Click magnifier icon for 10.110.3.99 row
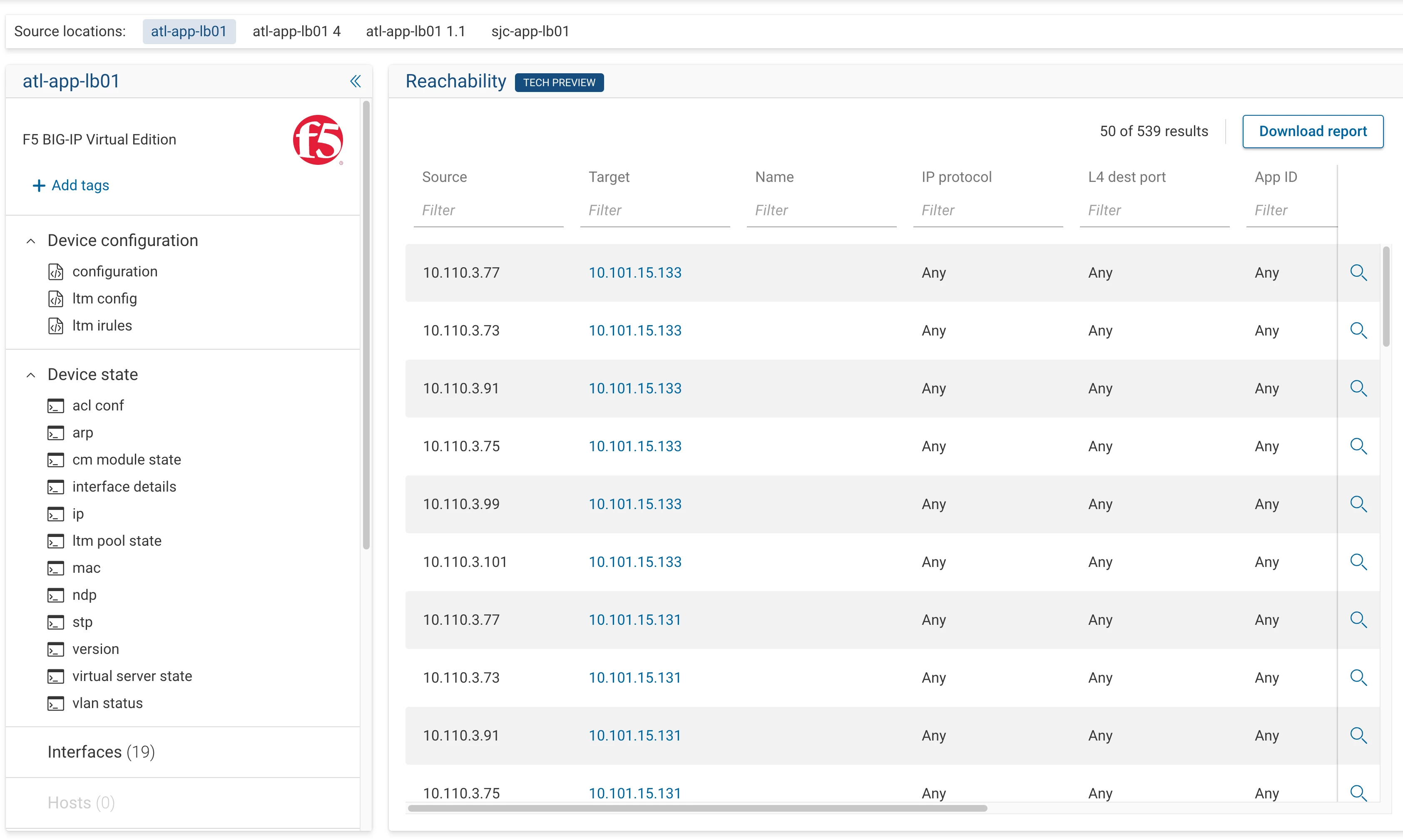Screen dimensions: 1403x840 [x=1358, y=504]
